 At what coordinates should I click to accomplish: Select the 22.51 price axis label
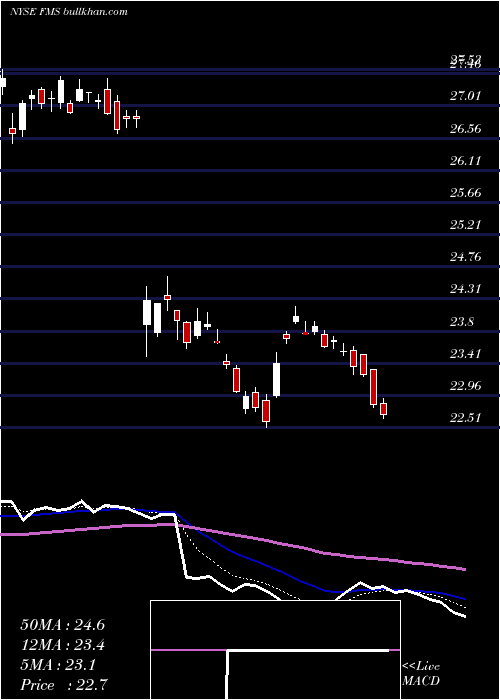coord(466,418)
